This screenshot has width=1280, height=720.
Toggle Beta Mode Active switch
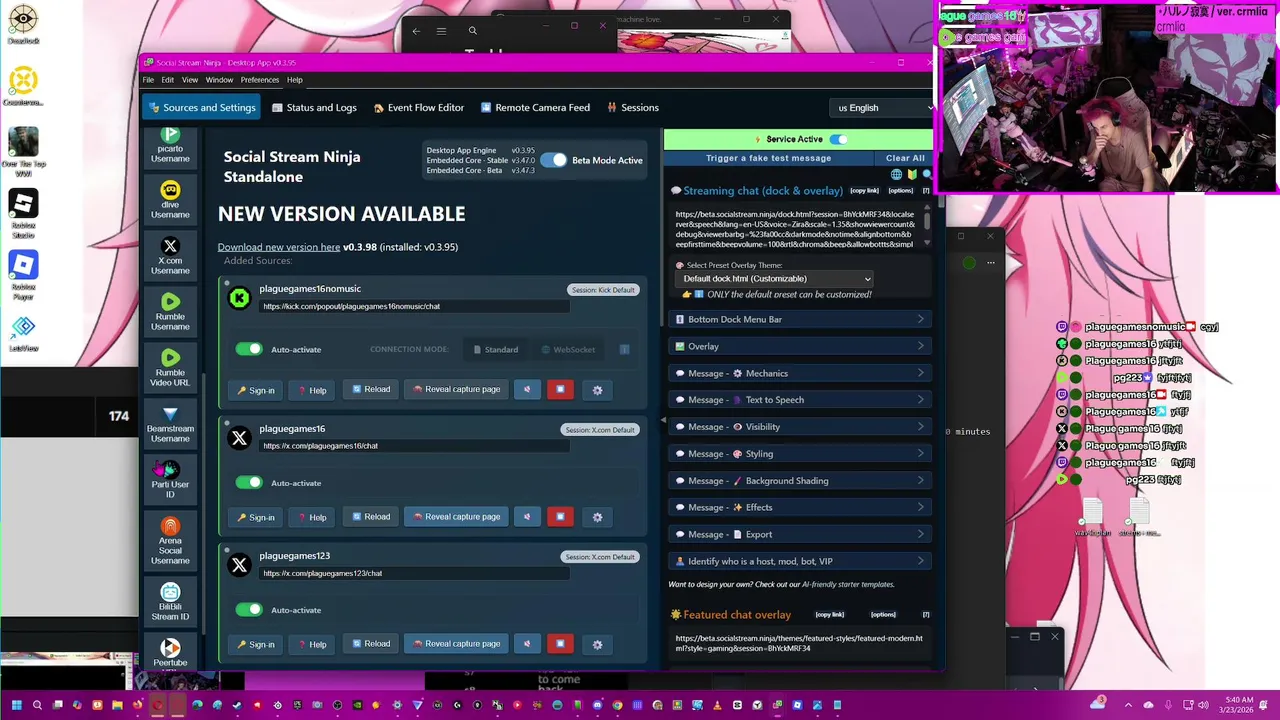[x=553, y=160]
